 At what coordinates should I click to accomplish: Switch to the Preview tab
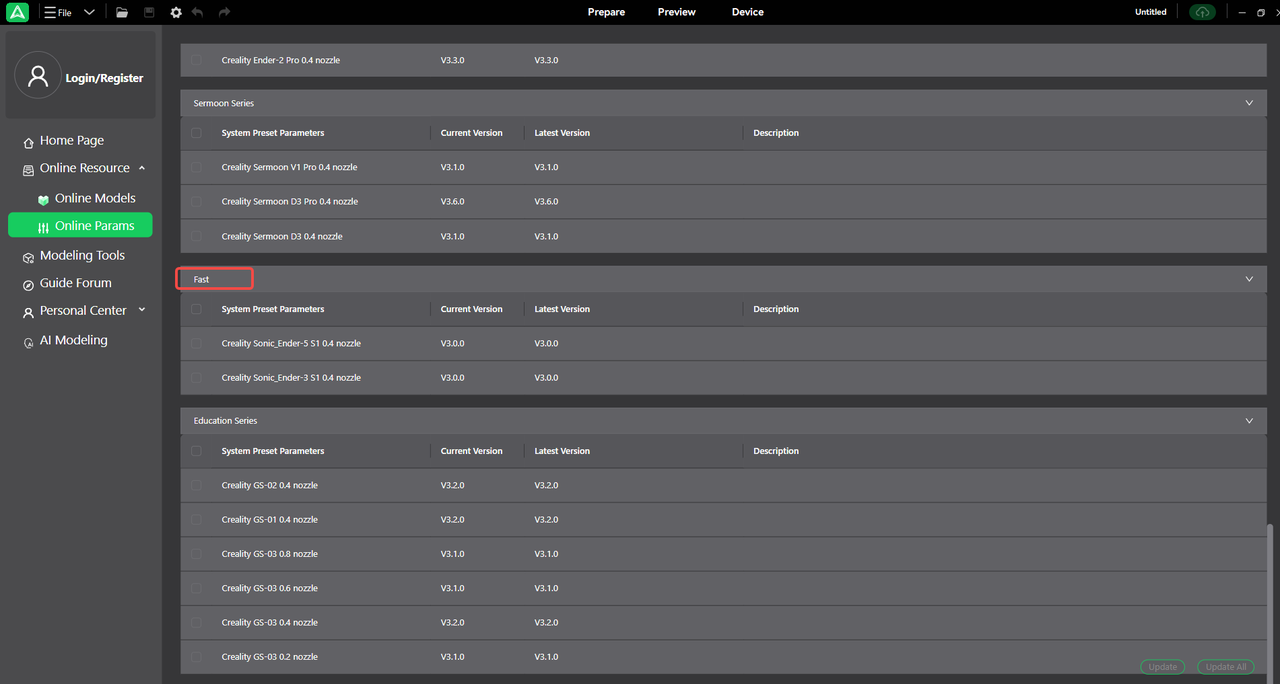[x=676, y=12]
